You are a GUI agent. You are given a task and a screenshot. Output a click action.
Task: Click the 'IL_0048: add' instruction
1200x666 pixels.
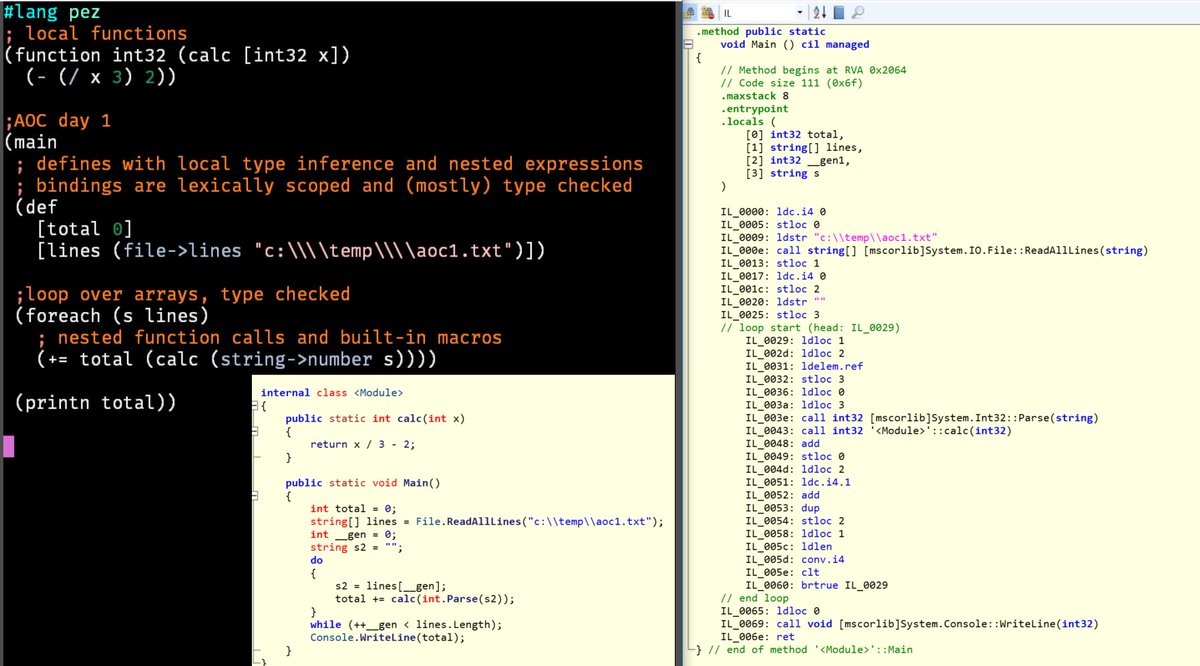pos(782,443)
